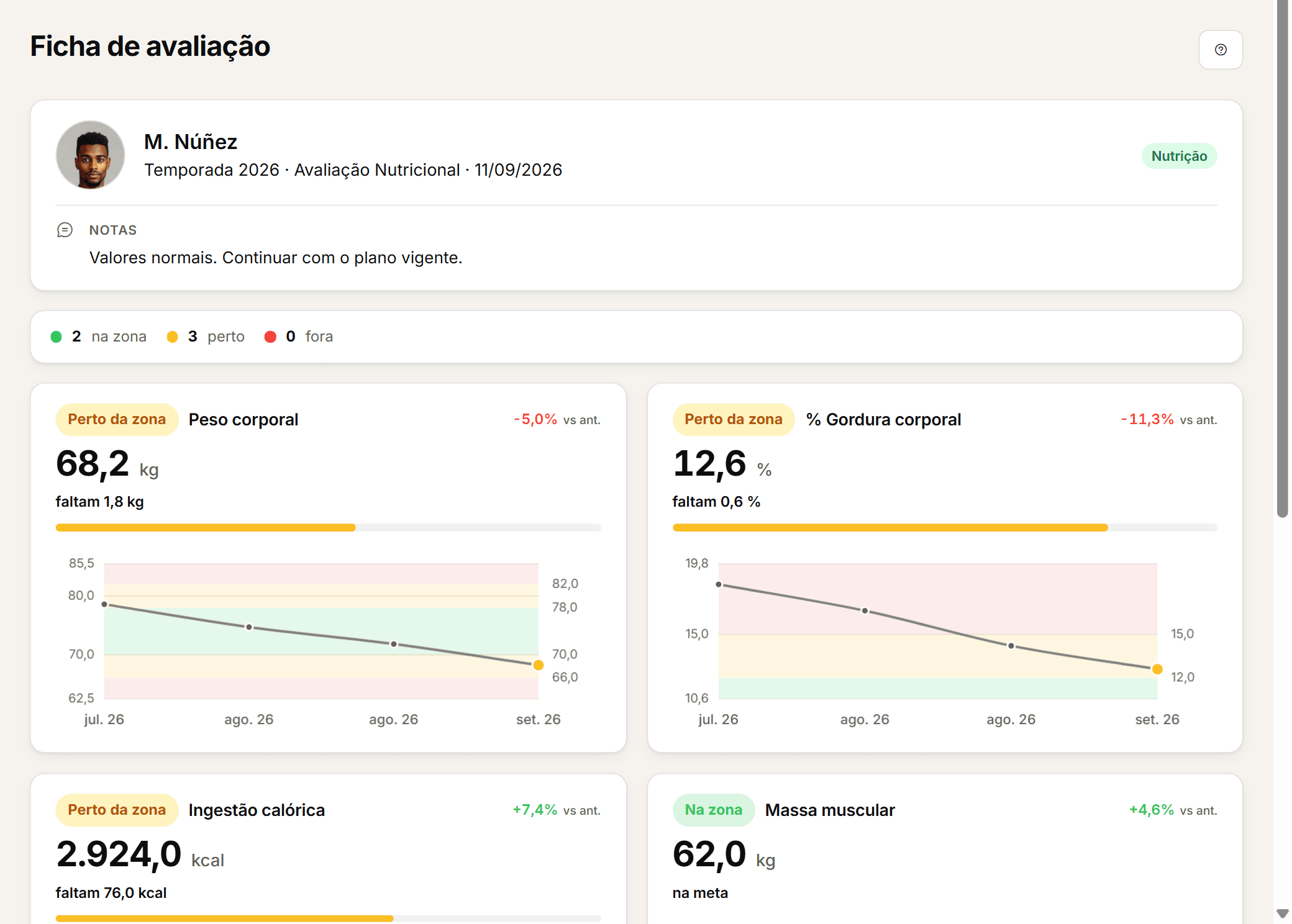Click the jul. 26 point on the body fat chart

click(719, 584)
